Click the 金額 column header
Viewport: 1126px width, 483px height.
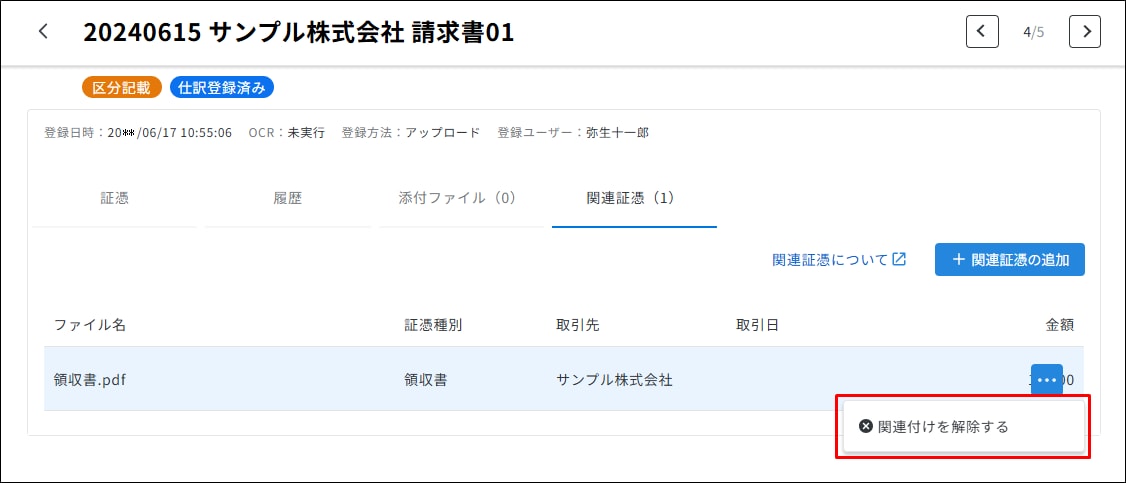(1059, 325)
